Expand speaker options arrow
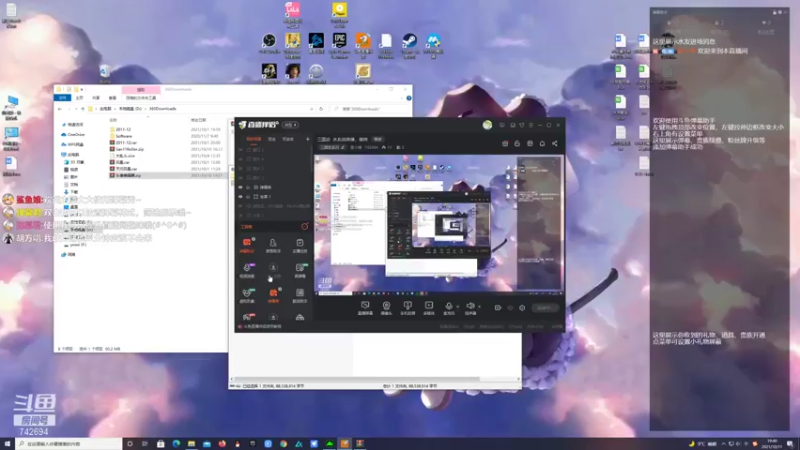Viewport: 800px width, 450px height. pyautogui.click(x=479, y=307)
